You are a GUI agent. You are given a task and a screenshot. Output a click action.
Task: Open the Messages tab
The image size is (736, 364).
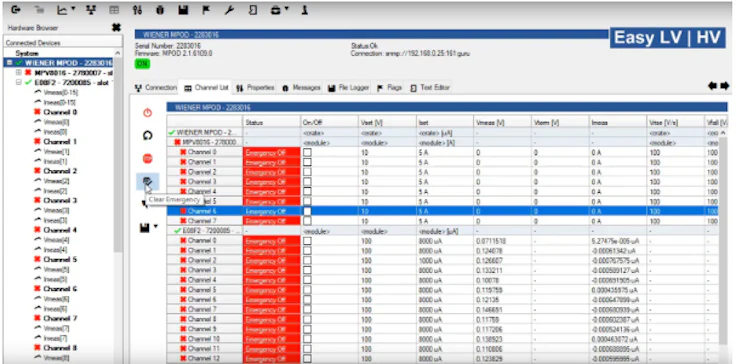pos(302,88)
